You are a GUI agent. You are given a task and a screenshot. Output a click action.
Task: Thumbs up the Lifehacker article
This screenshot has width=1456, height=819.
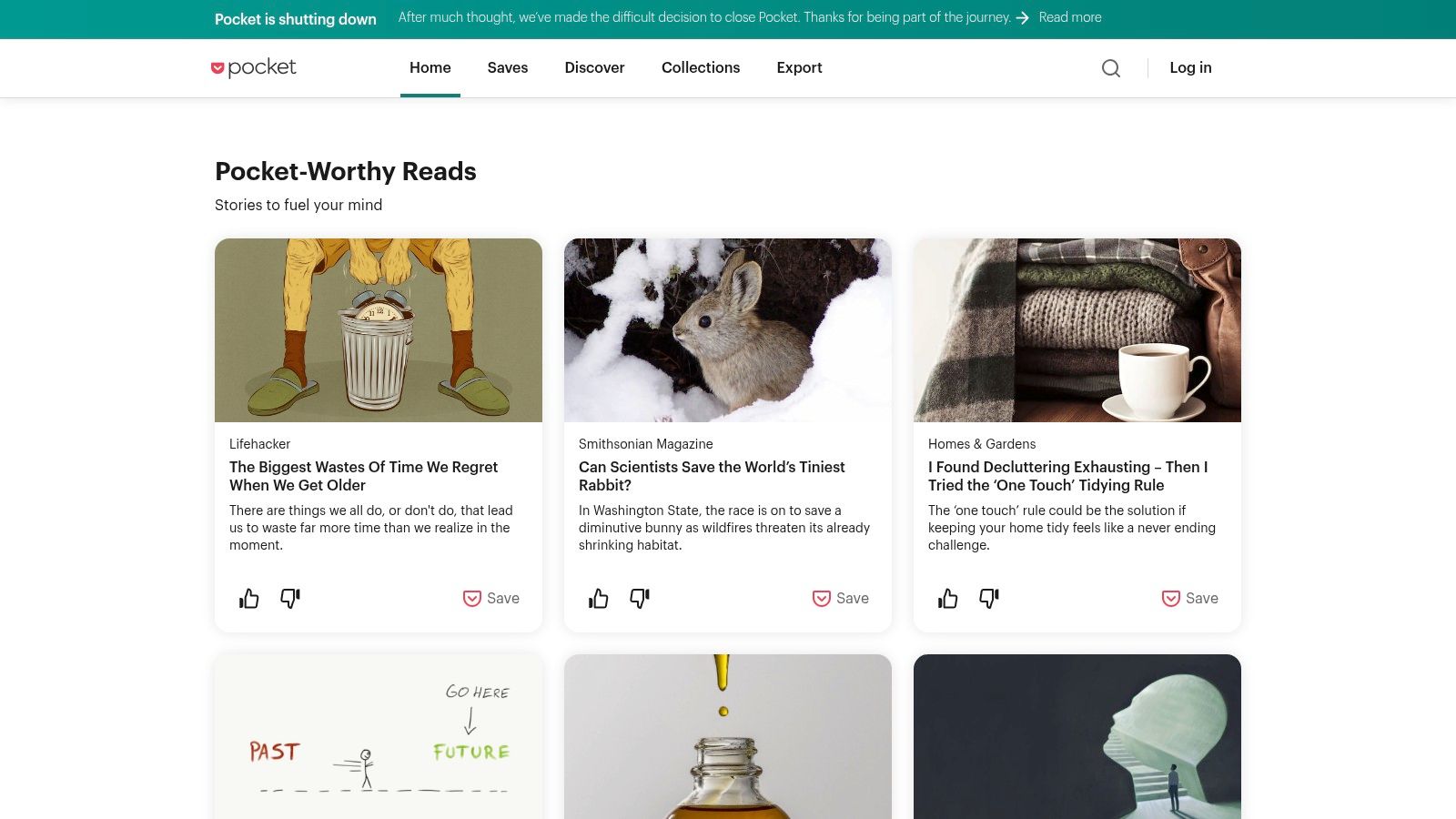point(249,598)
